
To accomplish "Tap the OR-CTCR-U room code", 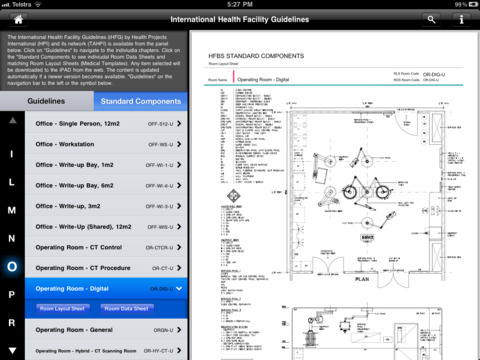I will pyautogui.click(x=159, y=248).
